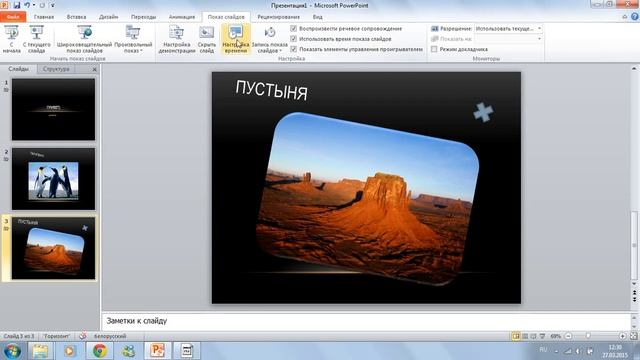Image resolution: width=640 pixels, height=360 pixels.
Task: Toggle Показать элементы управления проигрывателем checkbox
Action: tap(293, 49)
